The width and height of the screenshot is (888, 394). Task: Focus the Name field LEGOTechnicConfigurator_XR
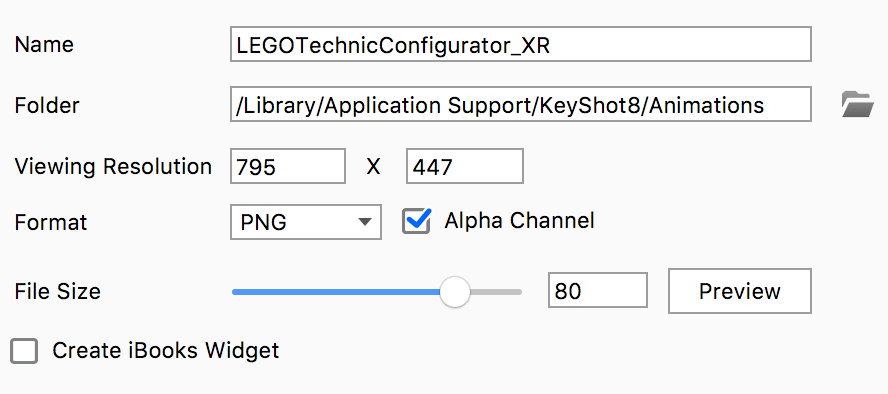click(520, 44)
